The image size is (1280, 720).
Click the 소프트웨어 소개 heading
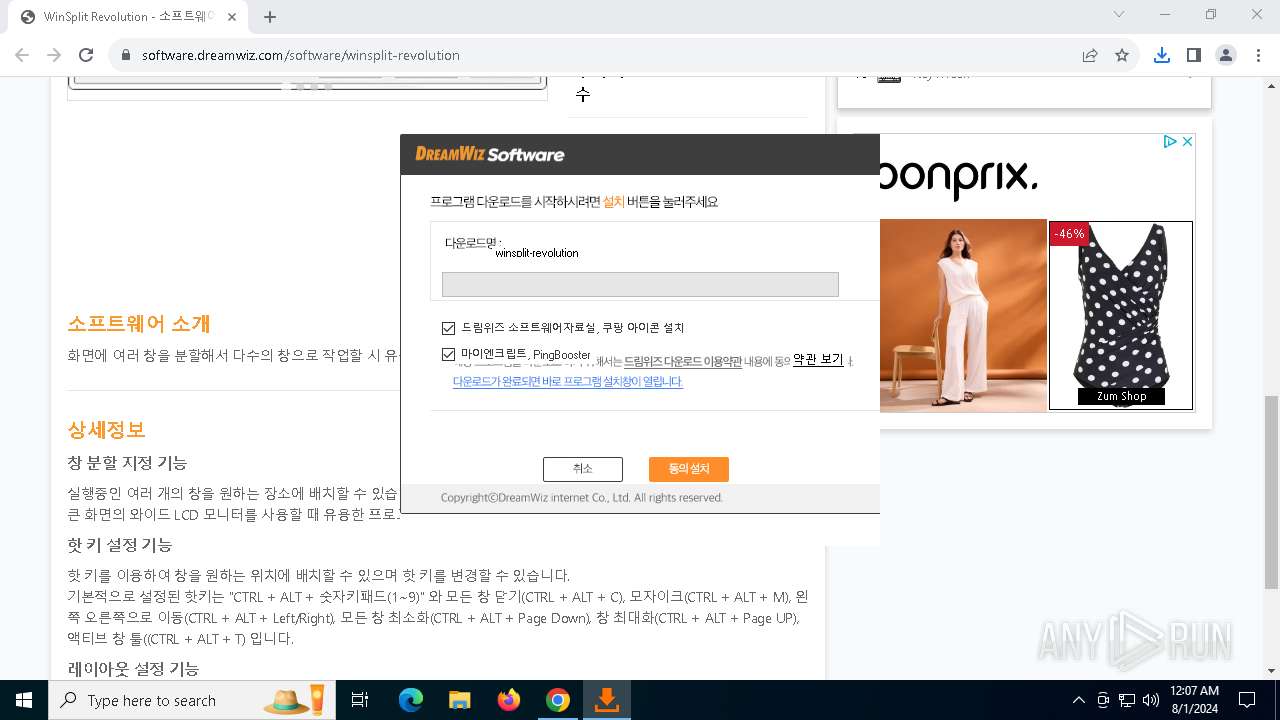(139, 324)
